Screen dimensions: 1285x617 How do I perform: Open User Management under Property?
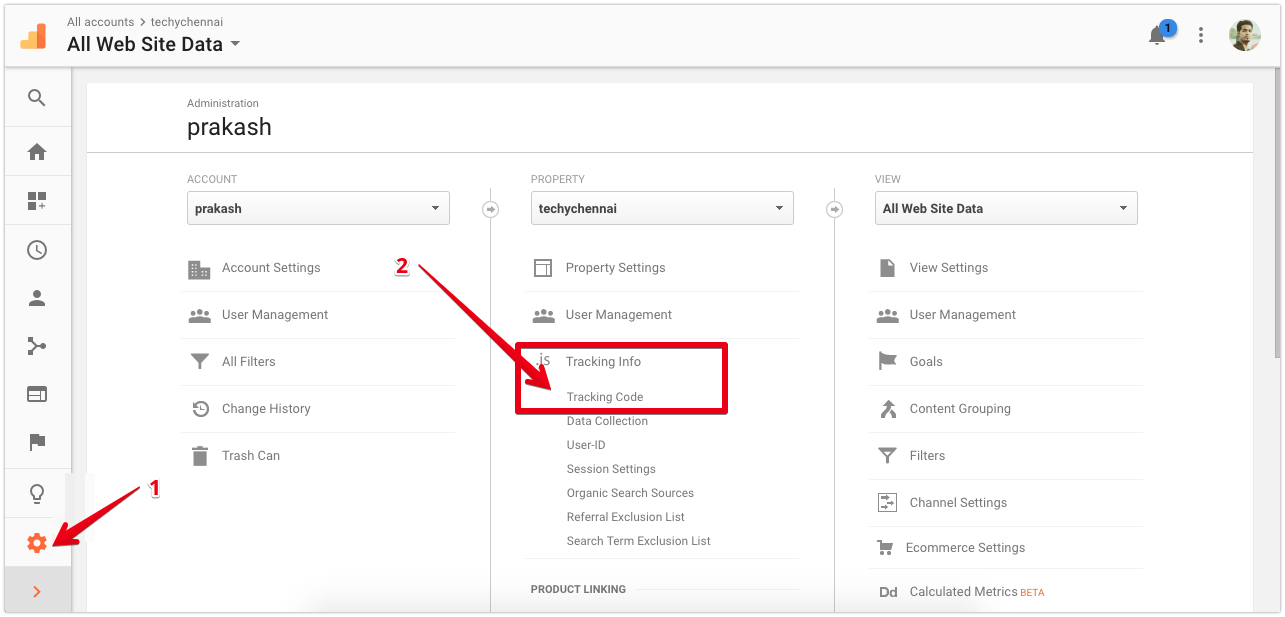coord(619,315)
